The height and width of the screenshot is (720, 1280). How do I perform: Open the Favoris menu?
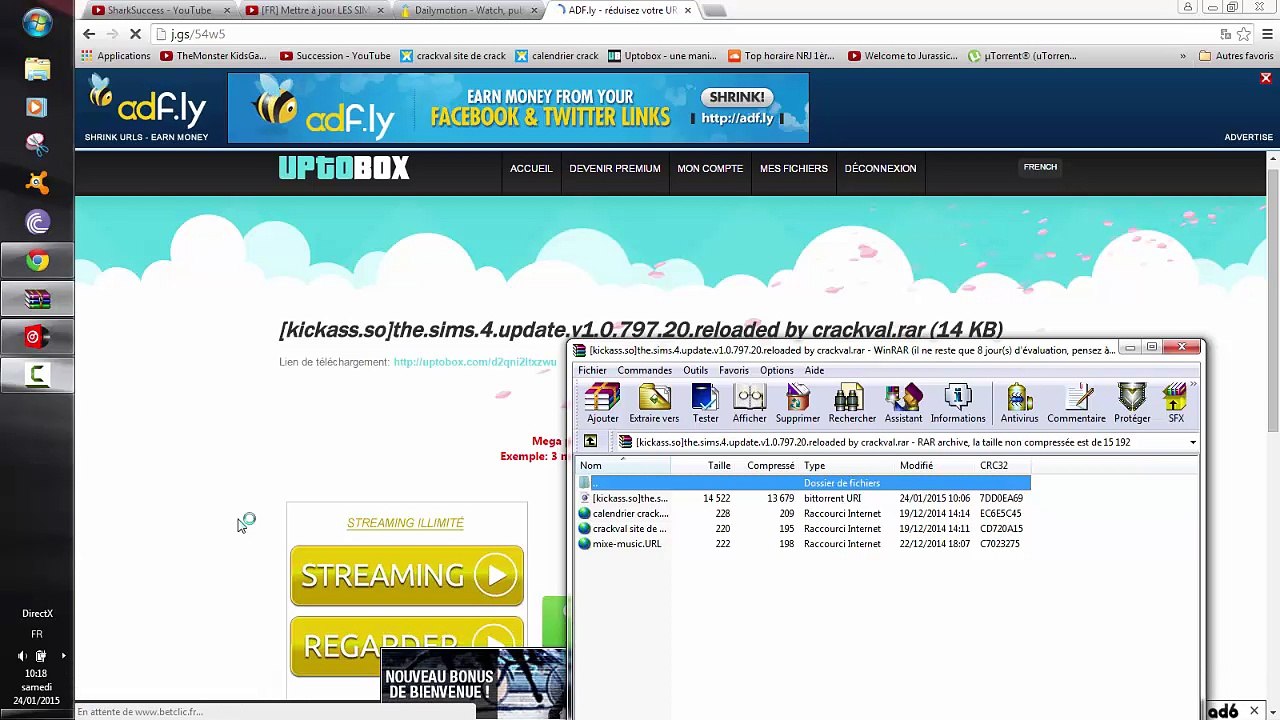[x=733, y=370]
